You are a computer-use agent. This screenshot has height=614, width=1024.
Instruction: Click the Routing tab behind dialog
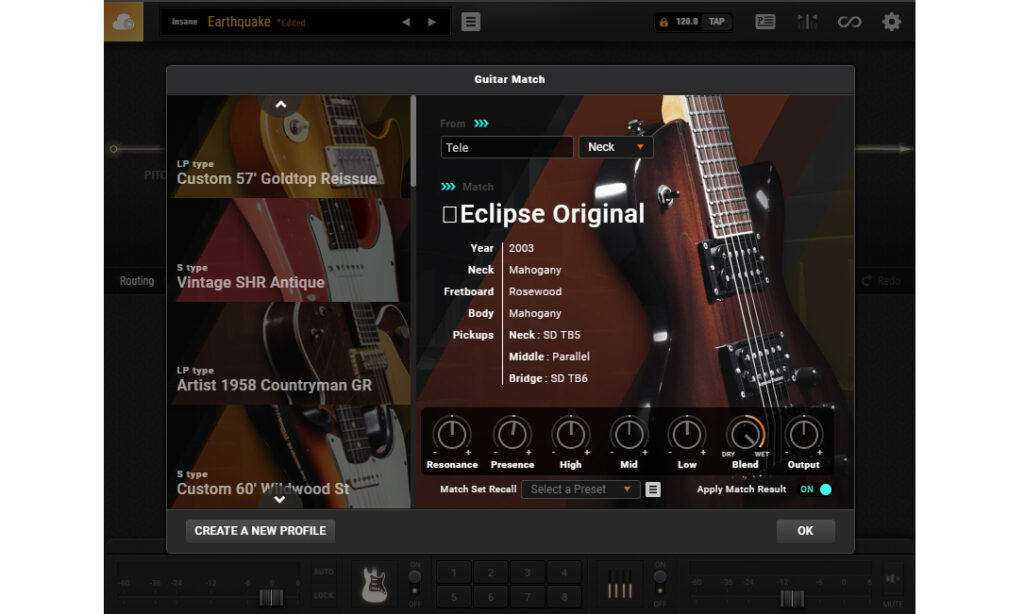(136, 281)
